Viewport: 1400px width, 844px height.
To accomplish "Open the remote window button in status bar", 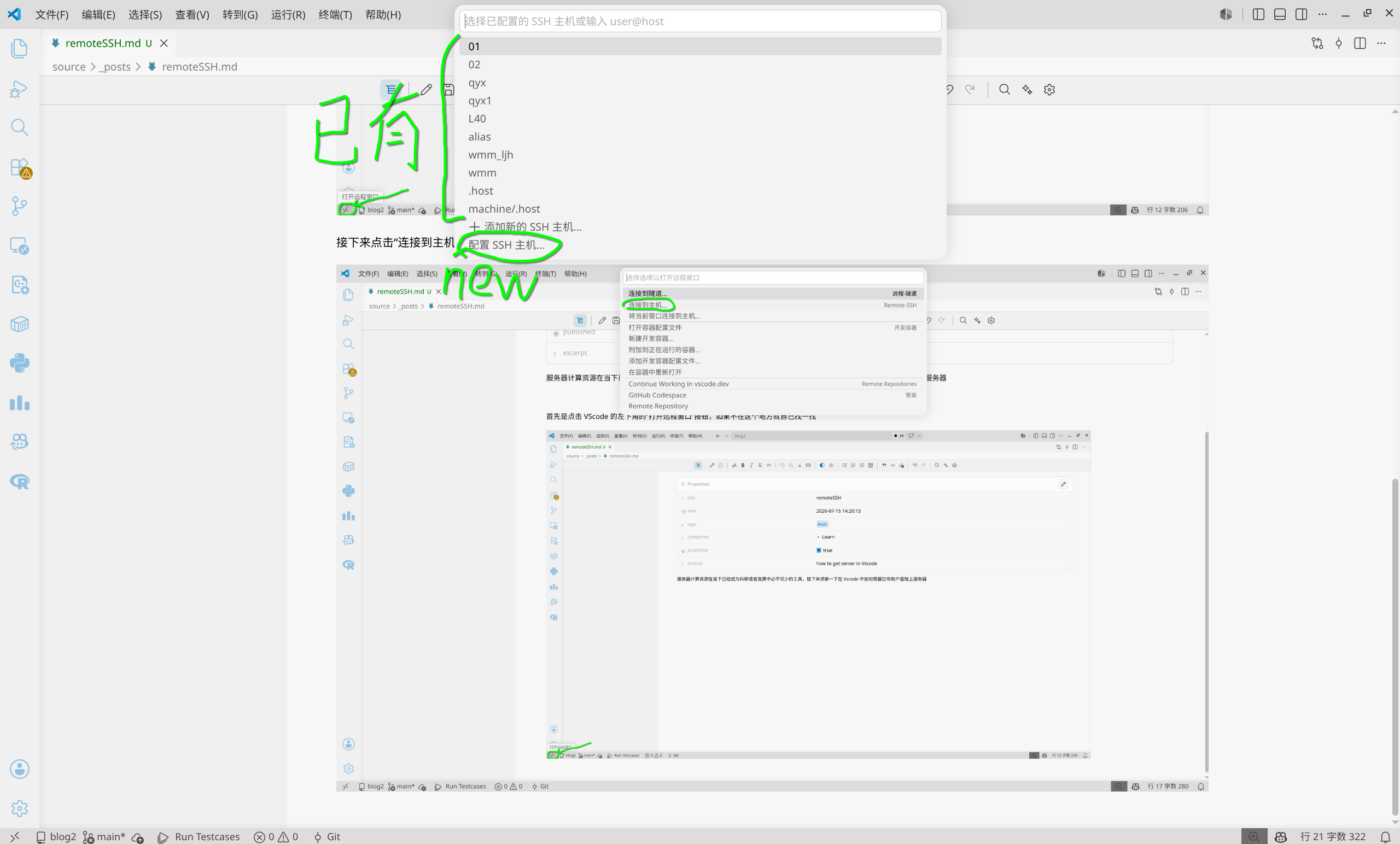I will point(15,836).
